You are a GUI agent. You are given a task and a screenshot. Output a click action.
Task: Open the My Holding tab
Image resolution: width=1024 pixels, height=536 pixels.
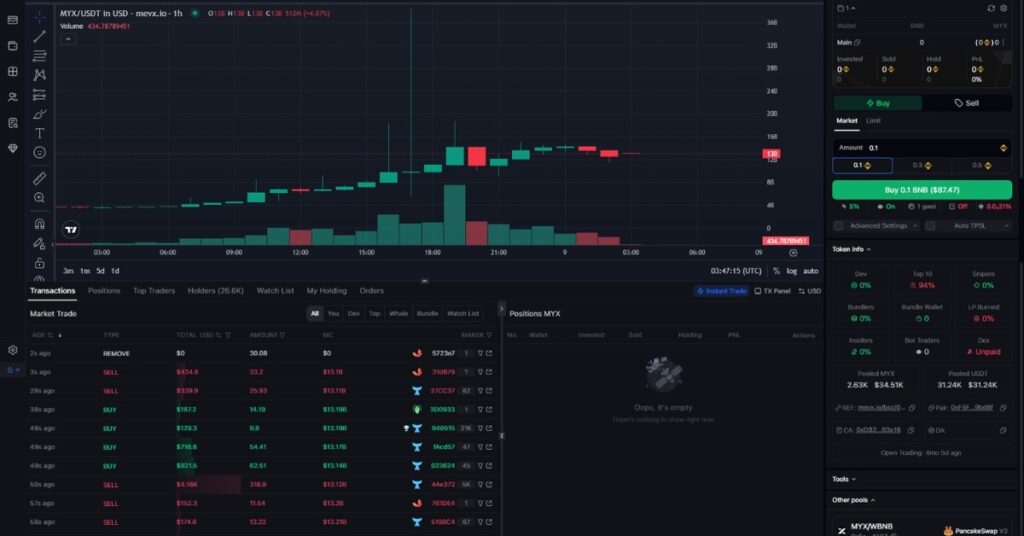[327, 291]
